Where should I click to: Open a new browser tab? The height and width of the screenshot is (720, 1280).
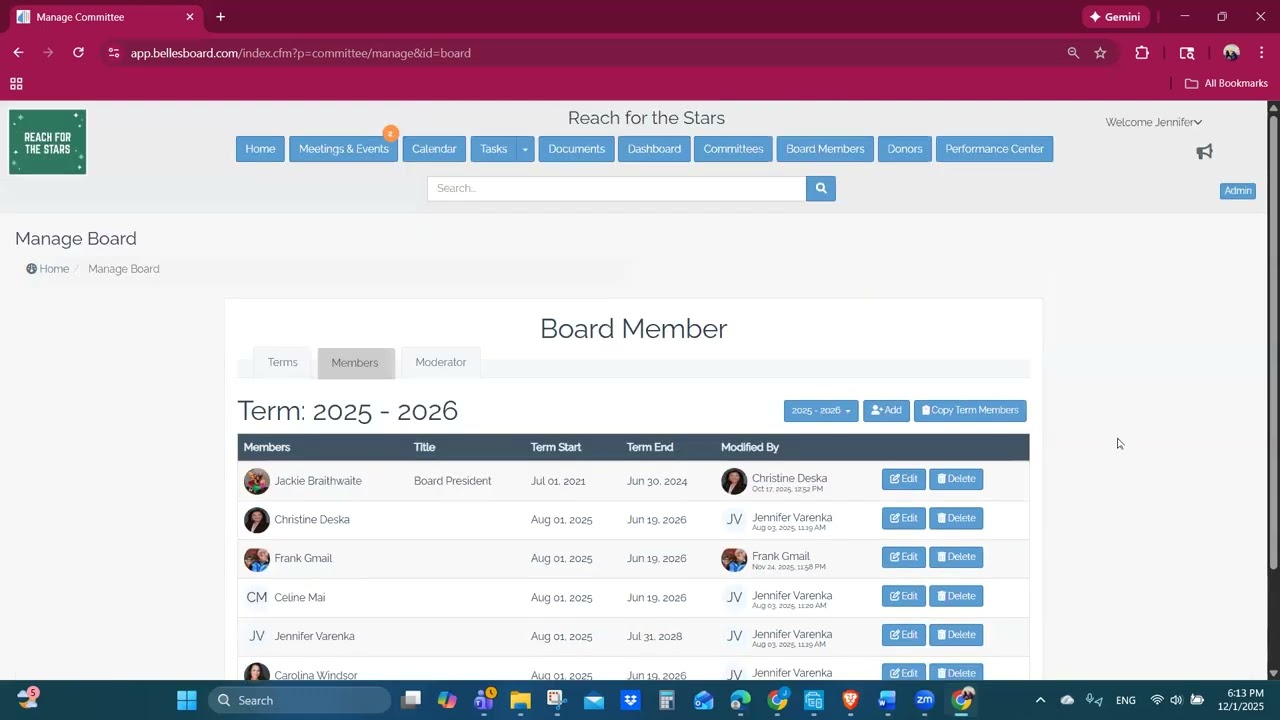(x=220, y=17)
